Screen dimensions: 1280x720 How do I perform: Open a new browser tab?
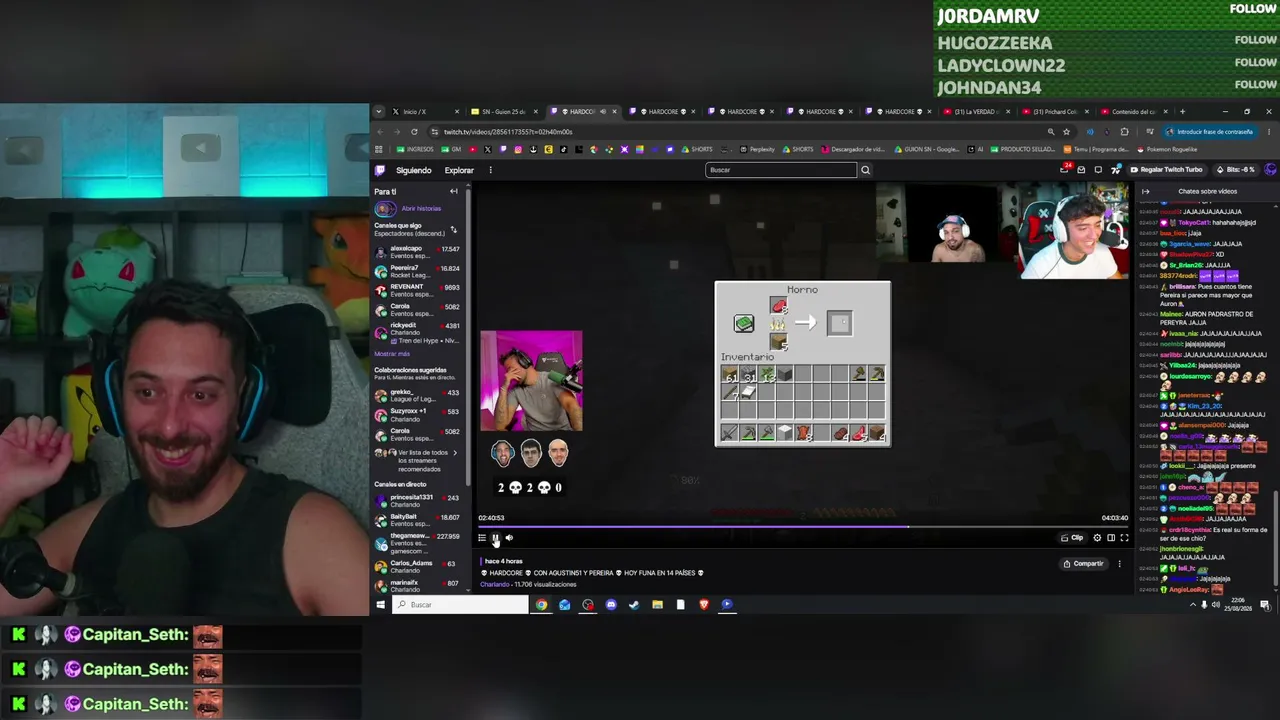[x=1182, y=112]
